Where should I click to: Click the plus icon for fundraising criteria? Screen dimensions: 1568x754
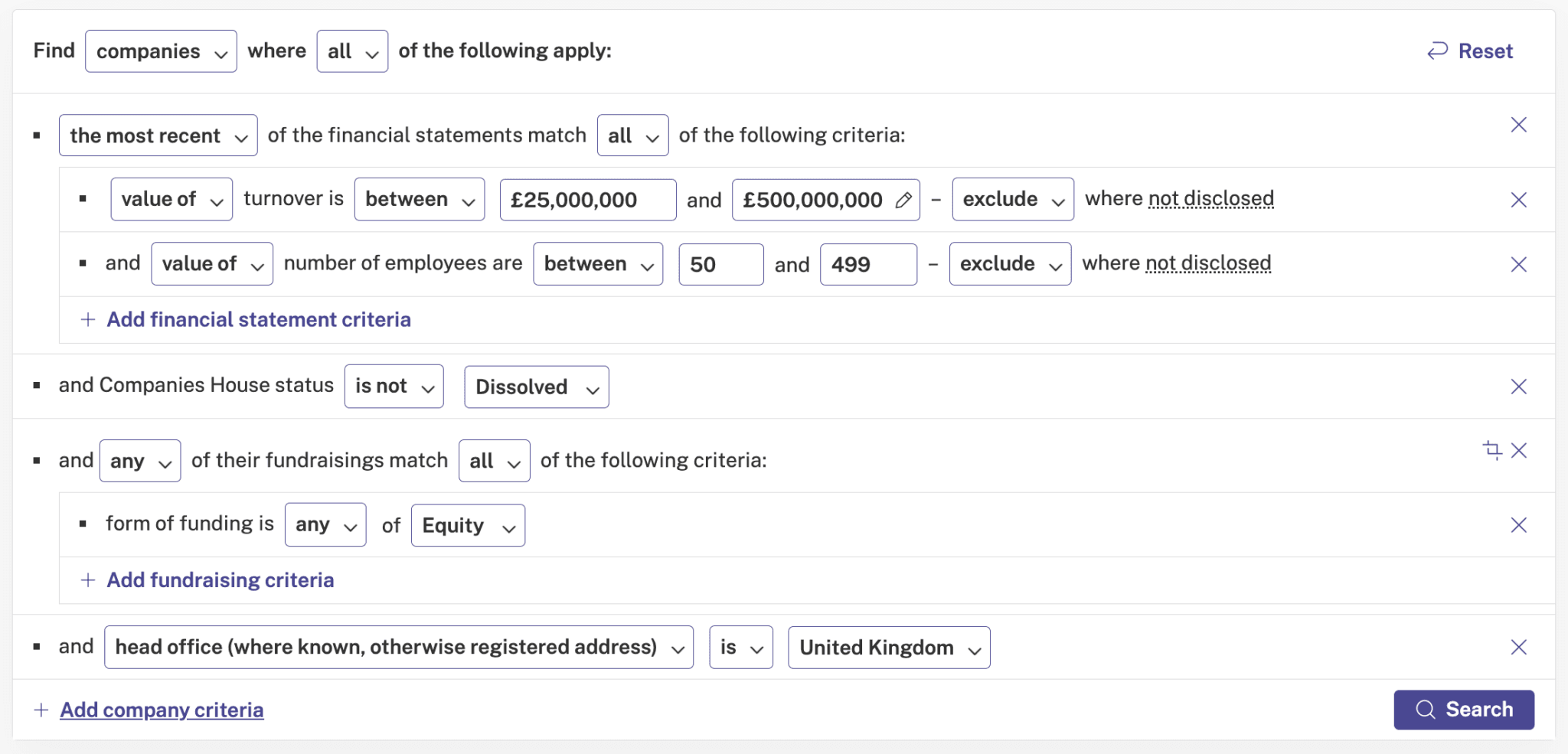click(88, 580)
